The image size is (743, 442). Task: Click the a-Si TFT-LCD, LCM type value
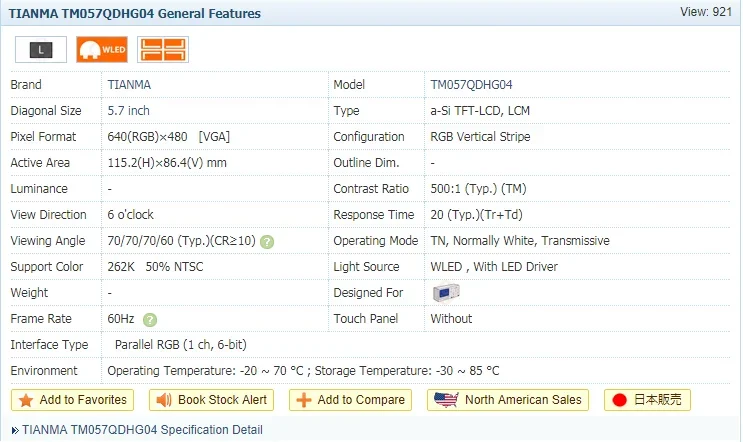480,111
